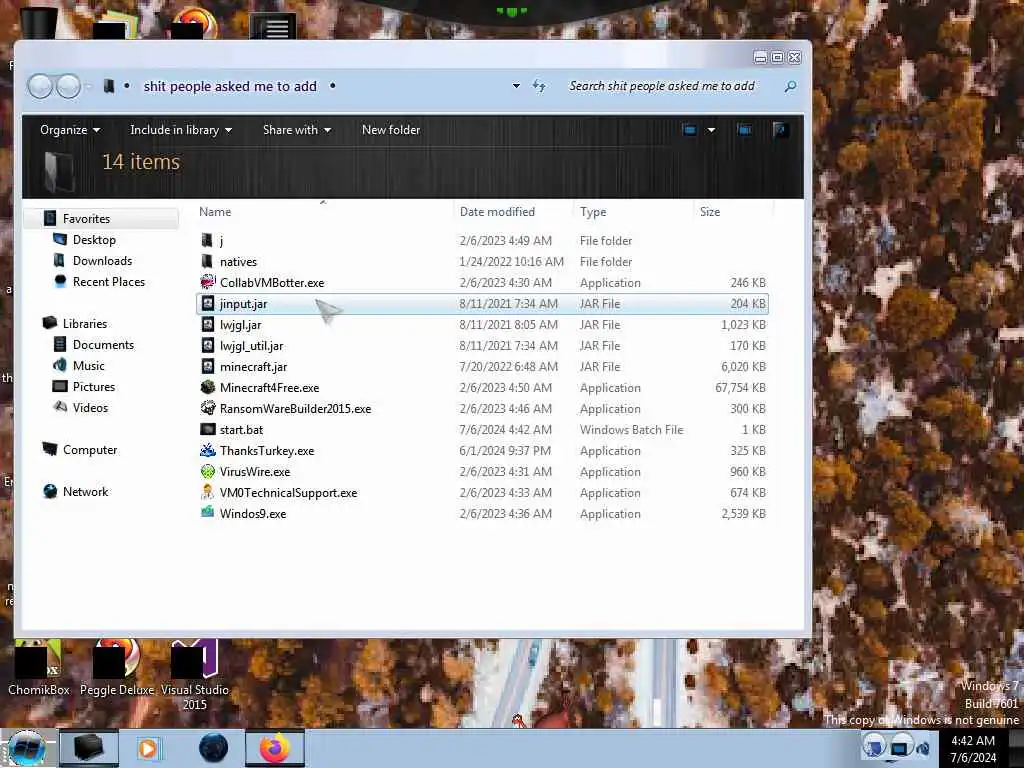This screenshot has width=1024, height=768.
Task: Open the taskbar clock showing 4:42 AM
Action: click(x=973, y=749)
